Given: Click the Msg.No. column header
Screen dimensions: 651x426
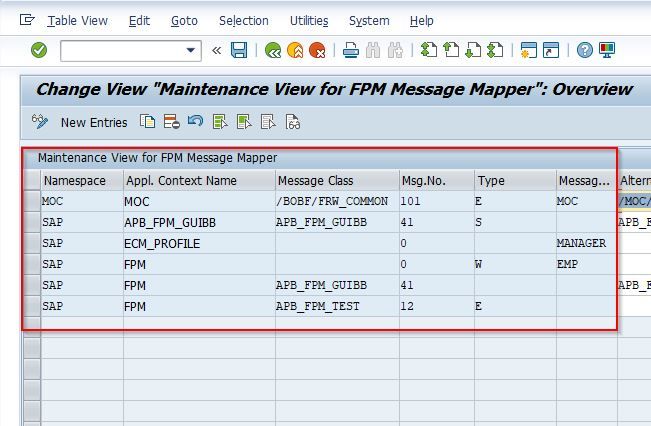Looking at the screenshot, I should (437, 181).
